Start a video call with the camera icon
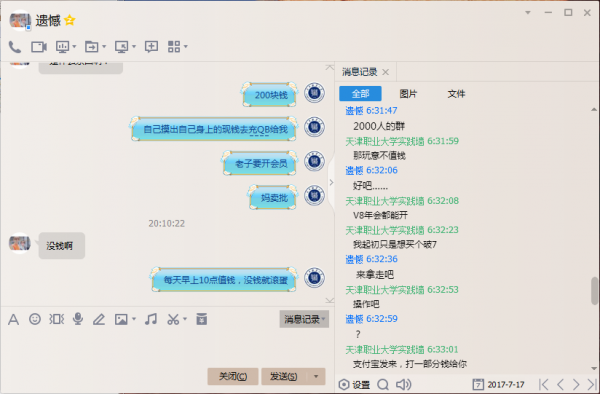The height and width of the screenshot is (394, 600). [x=39, y=47]
